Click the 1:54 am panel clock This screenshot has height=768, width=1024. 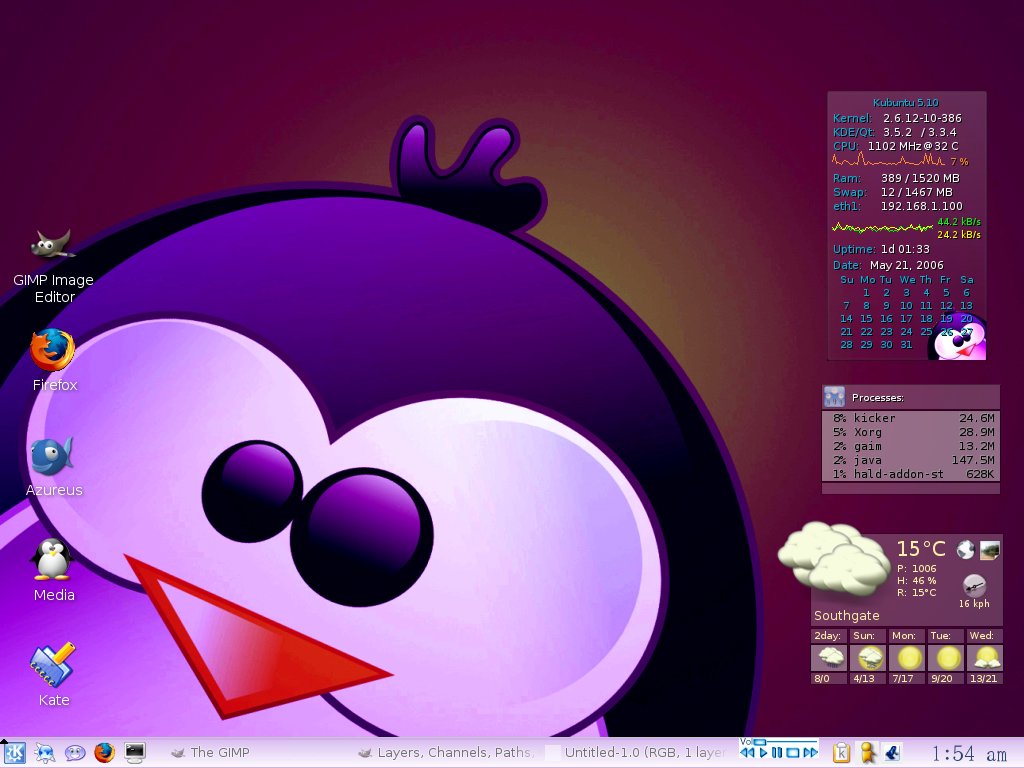coord(968,754)
